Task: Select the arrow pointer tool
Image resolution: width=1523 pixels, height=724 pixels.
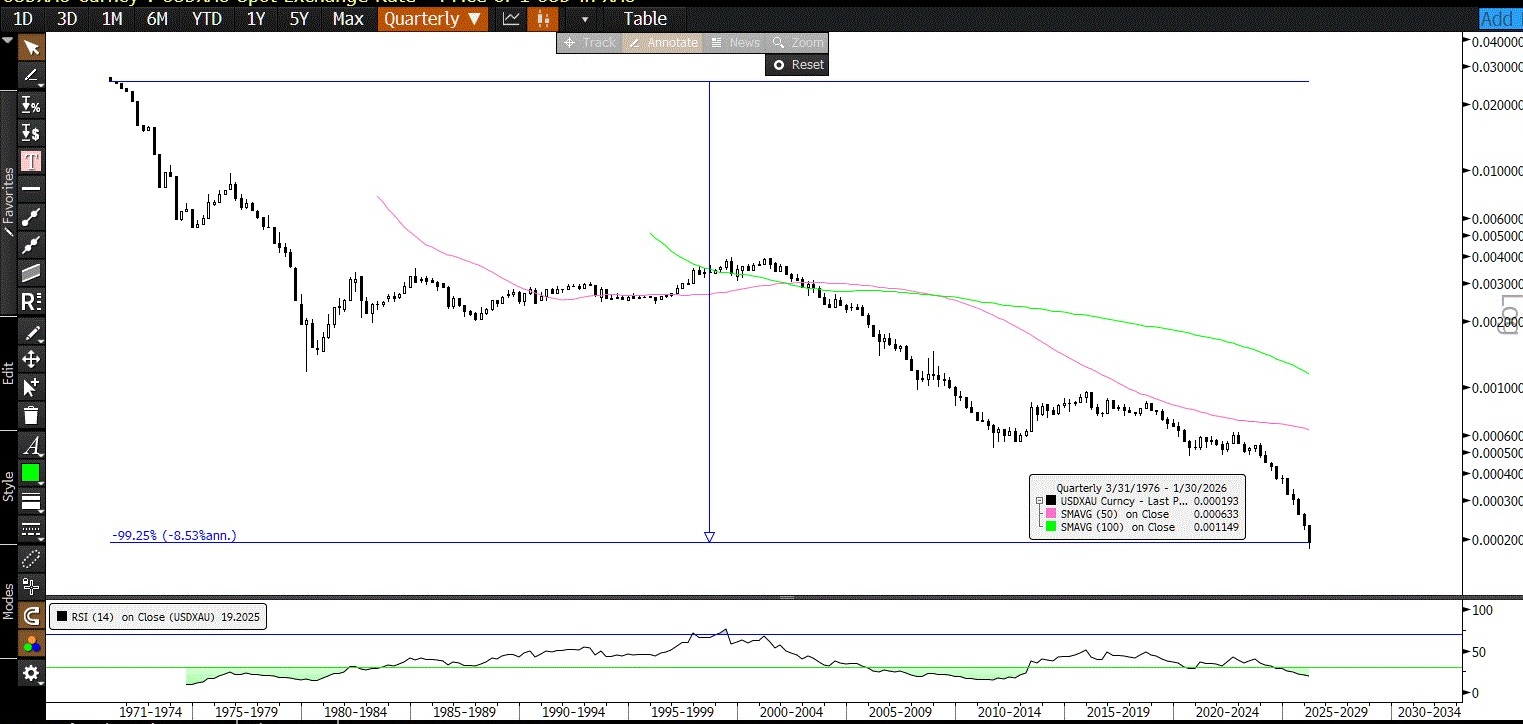Action: (x=31, y=48)
